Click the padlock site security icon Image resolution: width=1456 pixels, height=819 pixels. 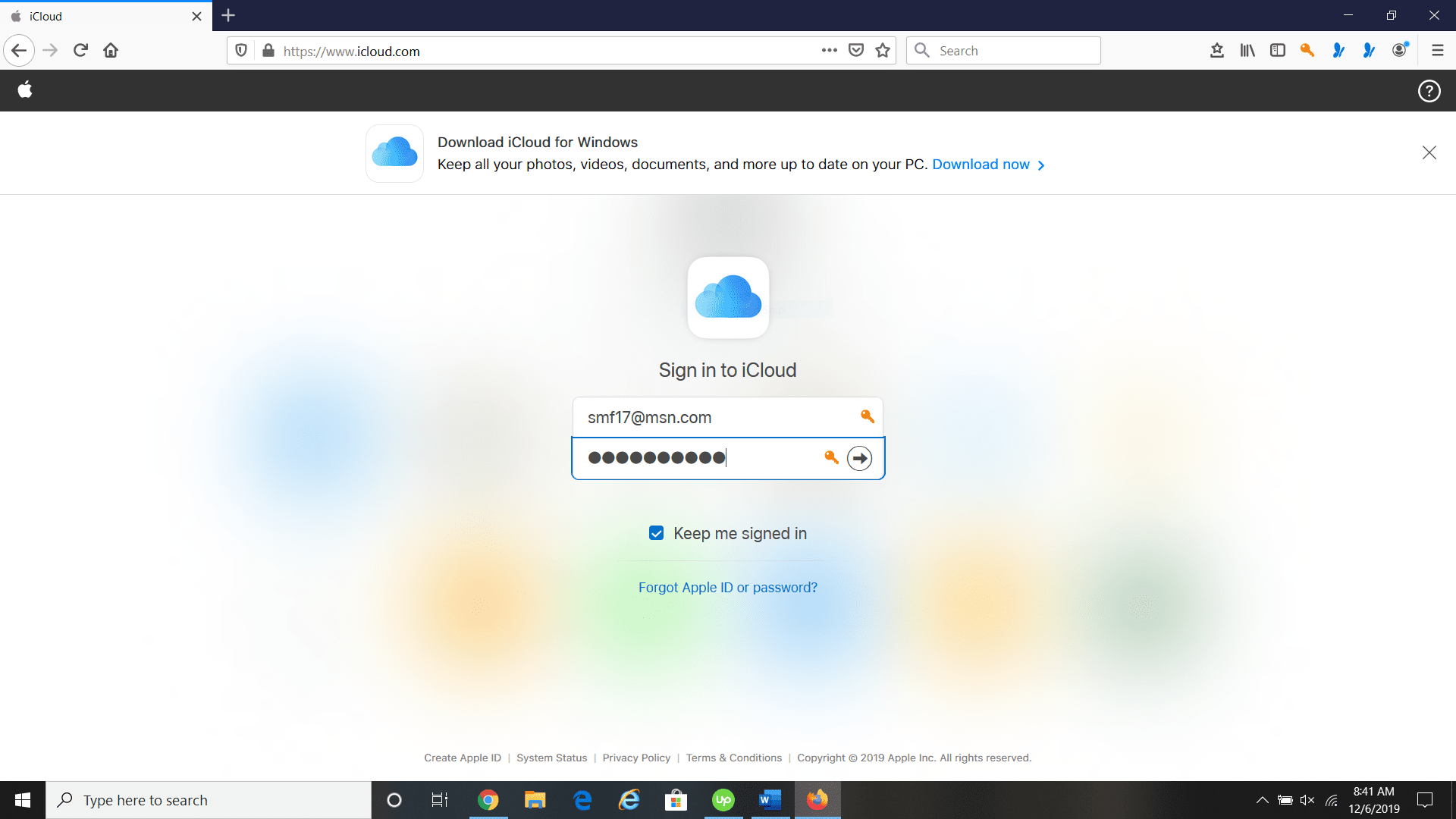pyautogui.click(x=268, y=51)
